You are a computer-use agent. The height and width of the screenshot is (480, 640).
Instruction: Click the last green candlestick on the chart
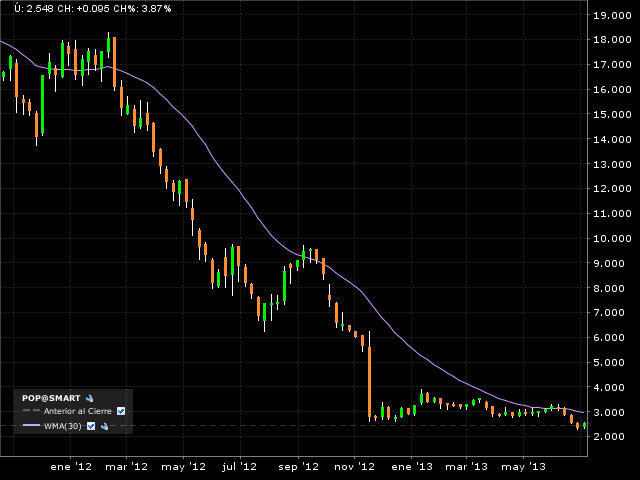pos(584,425)
